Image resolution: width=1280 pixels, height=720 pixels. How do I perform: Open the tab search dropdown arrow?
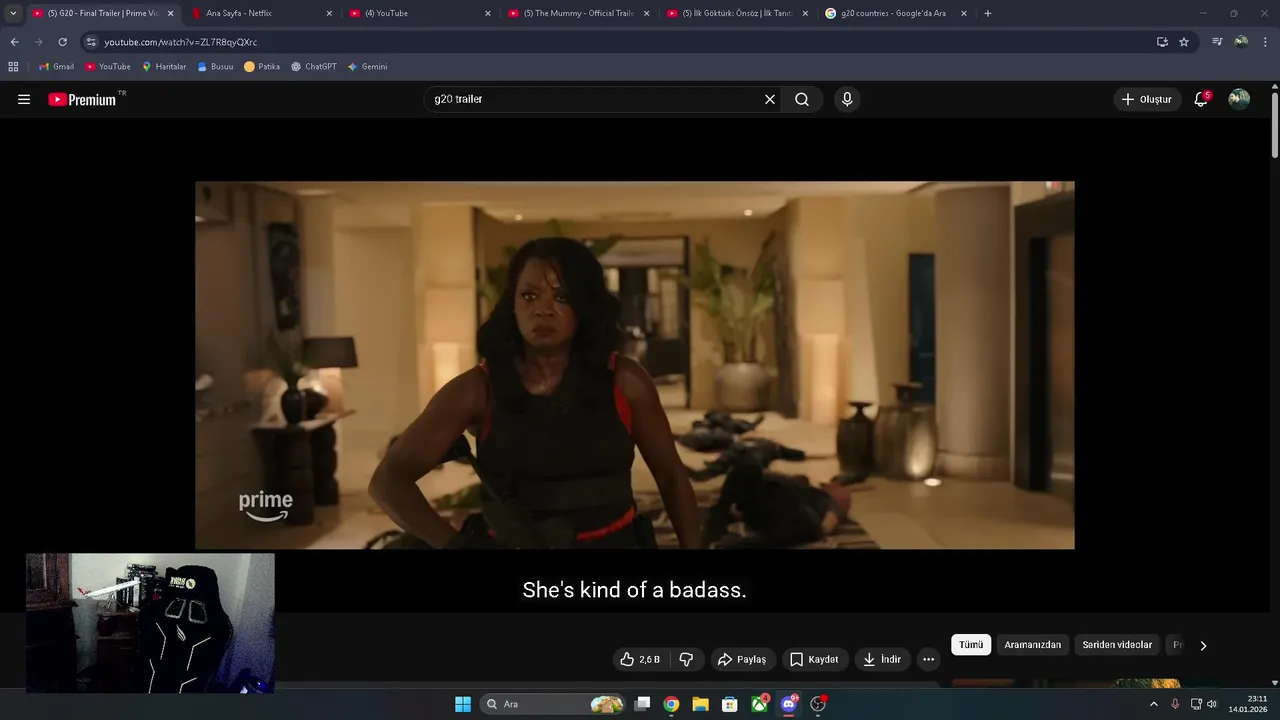tap(13, 13)
